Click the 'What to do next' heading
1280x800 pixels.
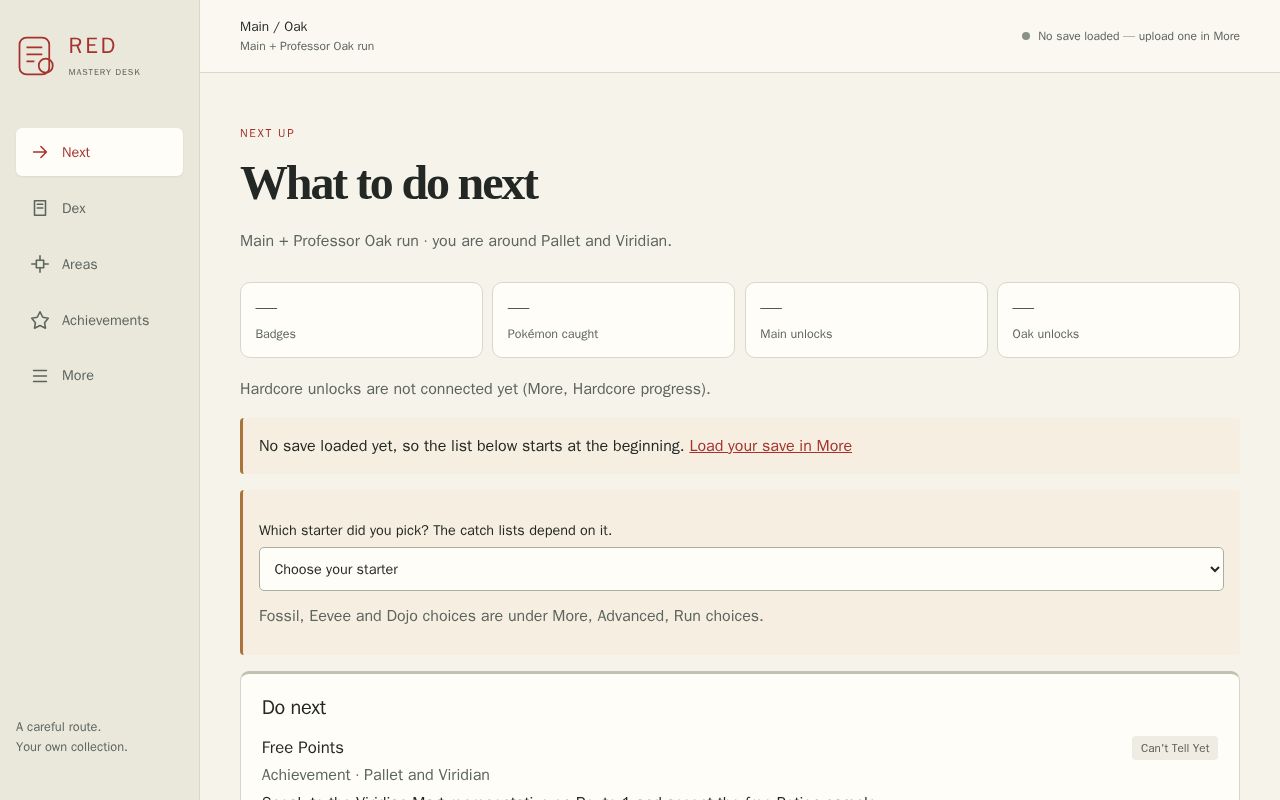coord(389,183)
